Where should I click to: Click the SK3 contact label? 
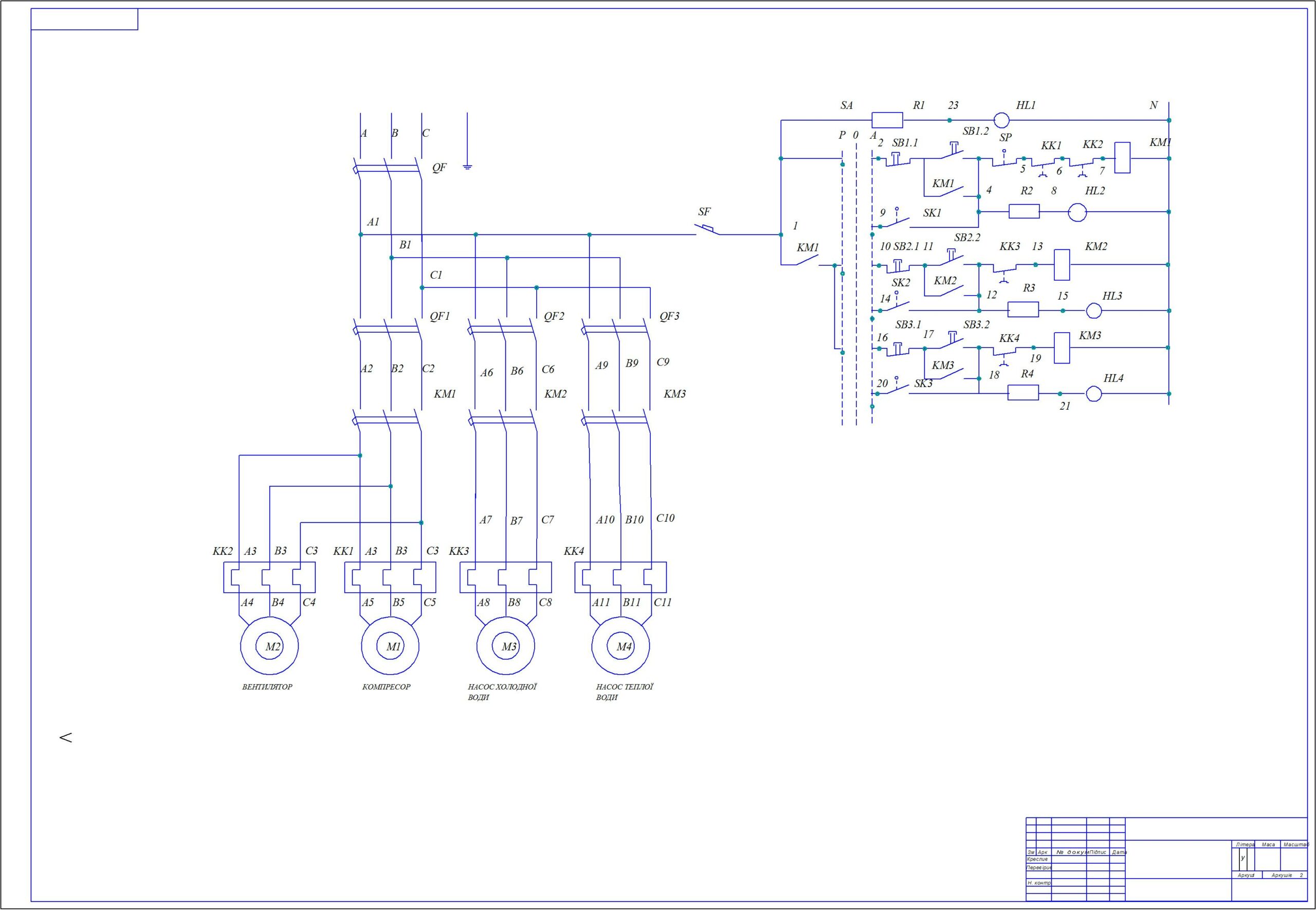tap(923, 384)
